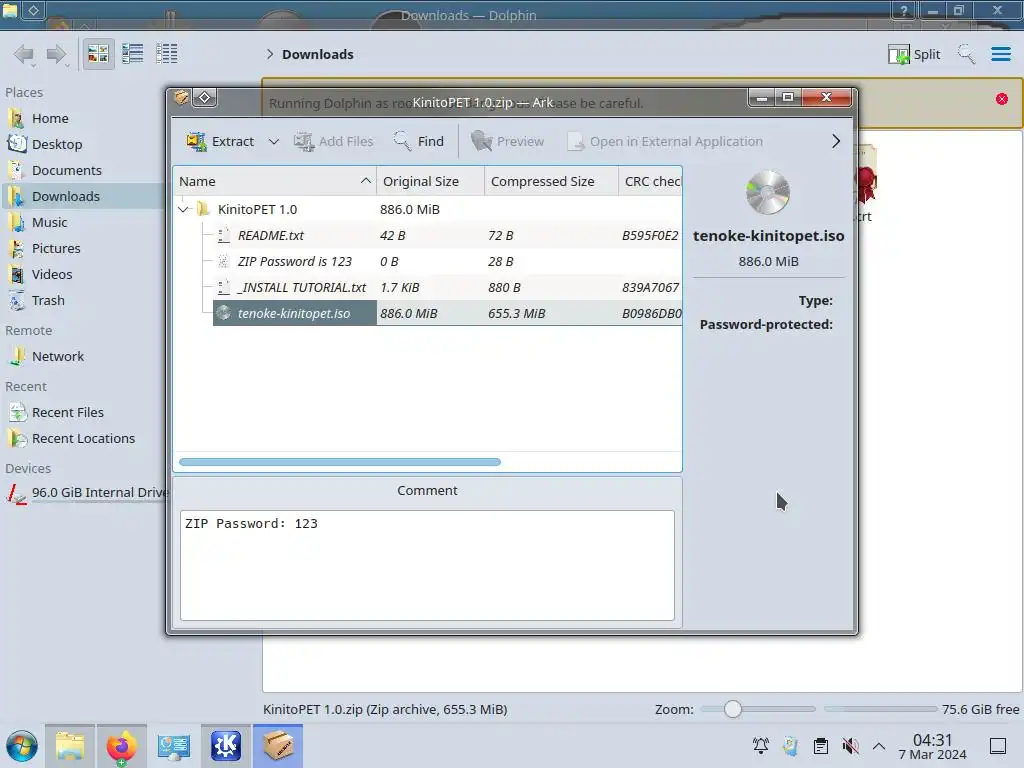
Task: Click the Find button in Ark
Action: point(419,141)
